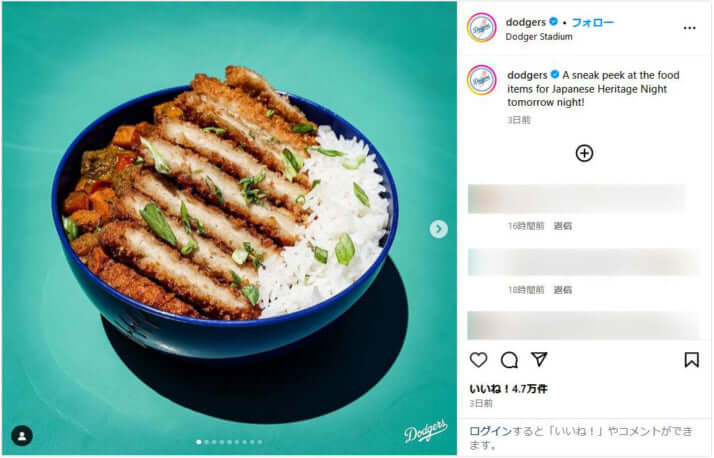Follow dodgers using the フォロー button

592,22
